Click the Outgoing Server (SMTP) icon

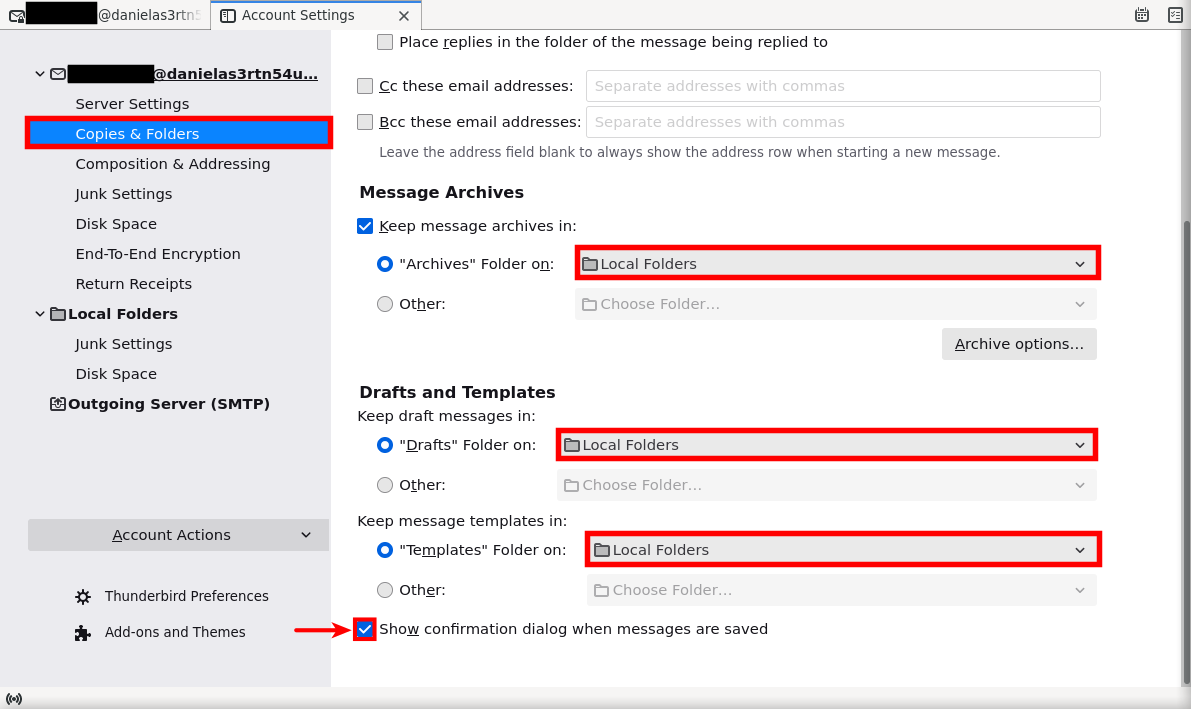pyautogui.click(x=58, y=404)
